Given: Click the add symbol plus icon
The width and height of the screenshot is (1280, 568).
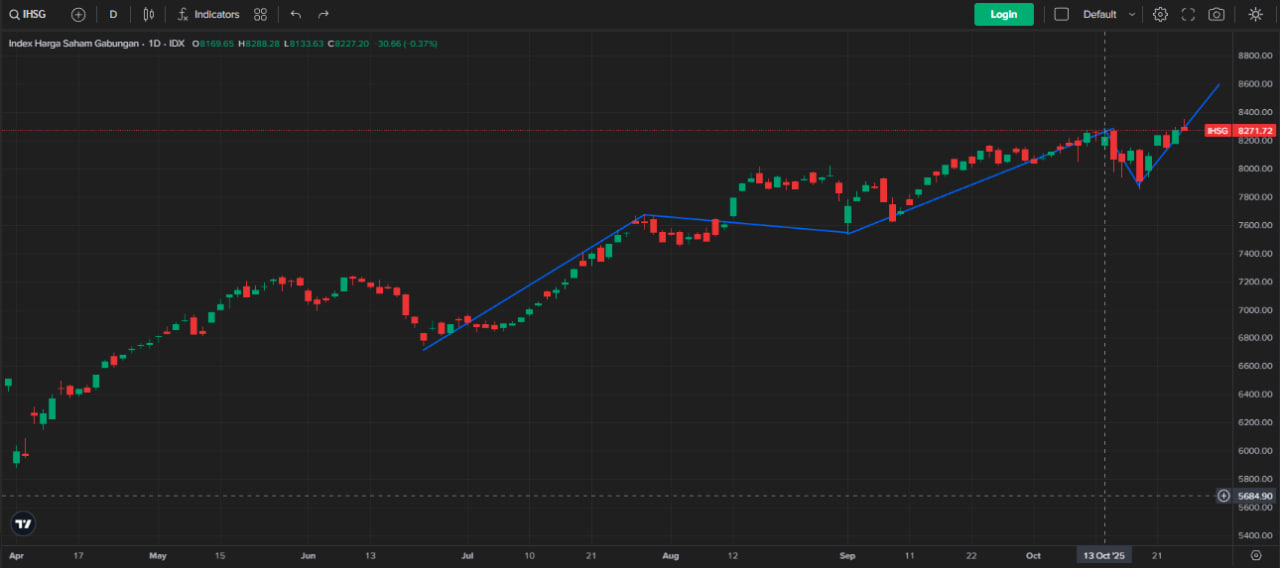Looking at the screenshot, I should 78,14.
